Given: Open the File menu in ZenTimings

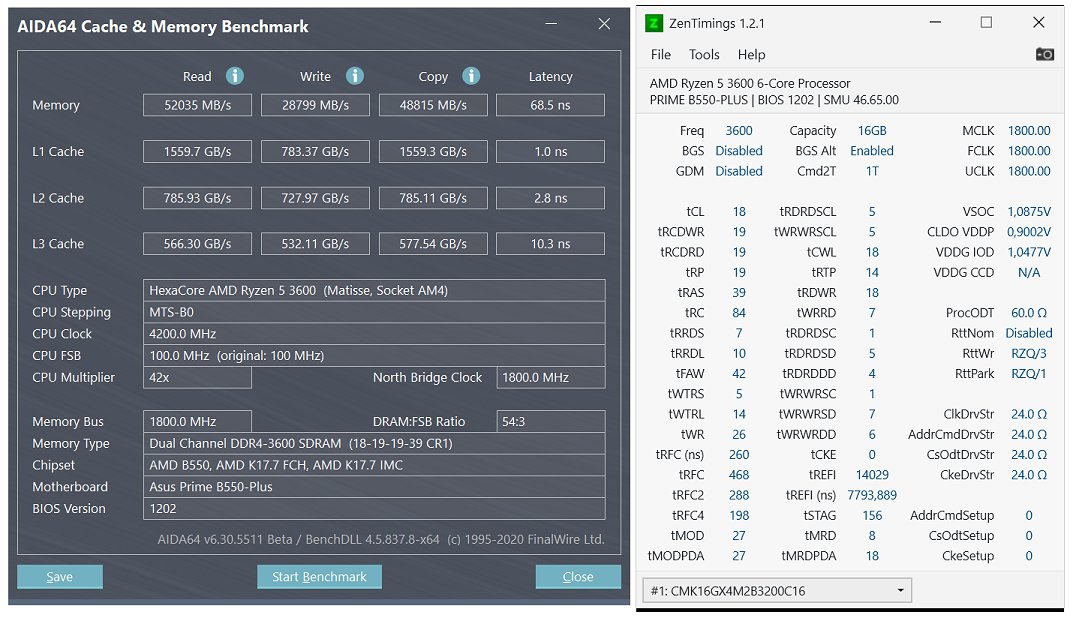Looking at the screenshot, I should pos(660,55).
